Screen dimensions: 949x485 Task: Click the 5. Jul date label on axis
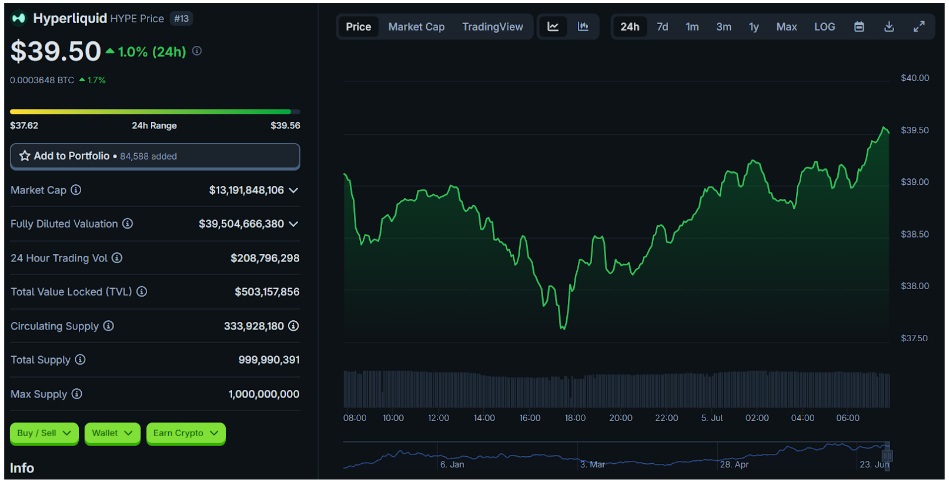(x=712, y=418)
